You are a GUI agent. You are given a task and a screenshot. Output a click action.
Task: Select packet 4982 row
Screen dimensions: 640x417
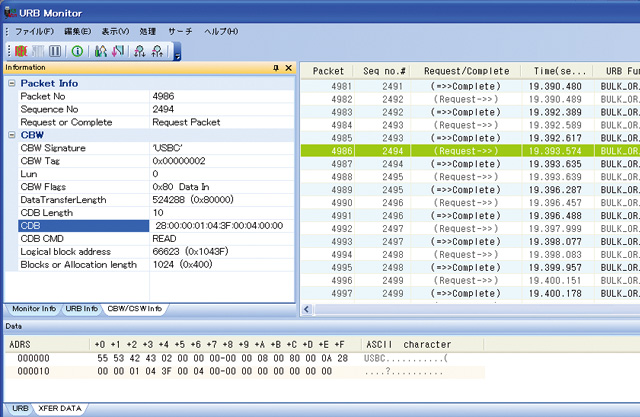tap(470, 99)
